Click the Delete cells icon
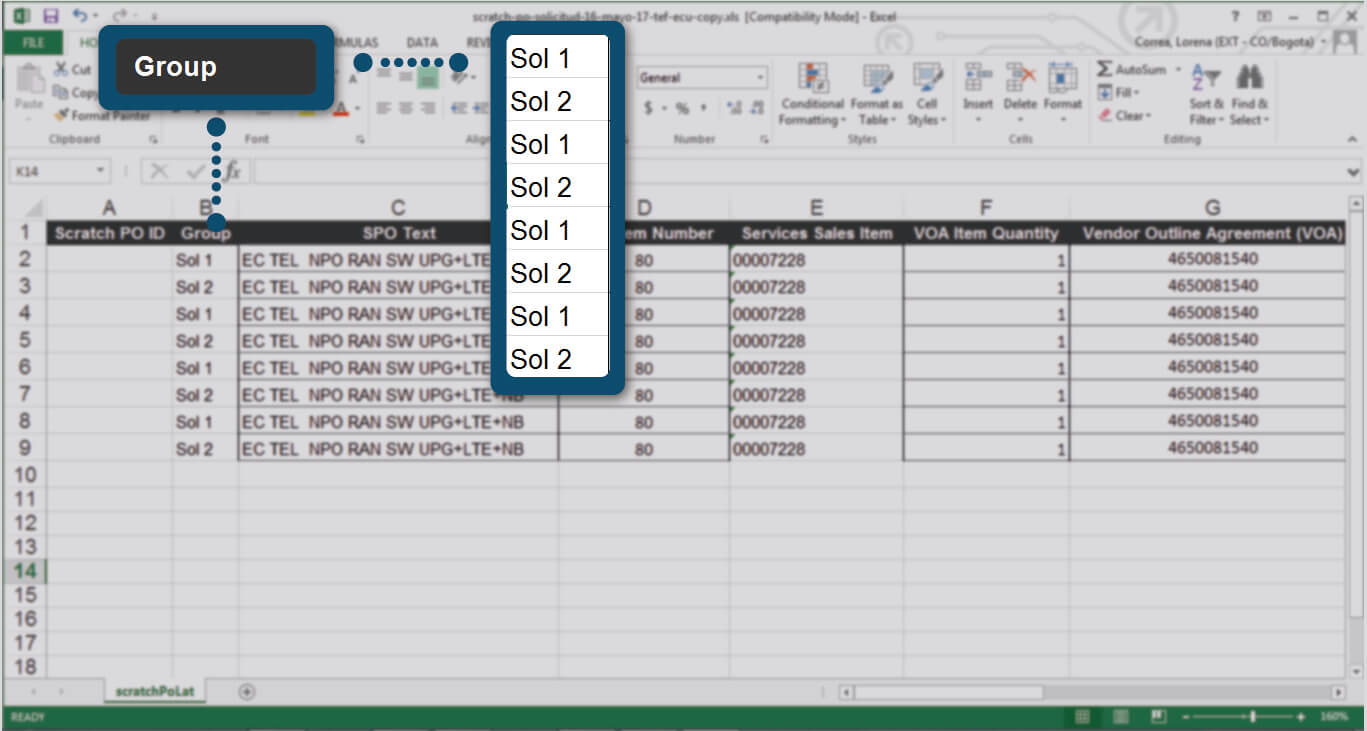1367x731 pixels. coord(1020,88)
